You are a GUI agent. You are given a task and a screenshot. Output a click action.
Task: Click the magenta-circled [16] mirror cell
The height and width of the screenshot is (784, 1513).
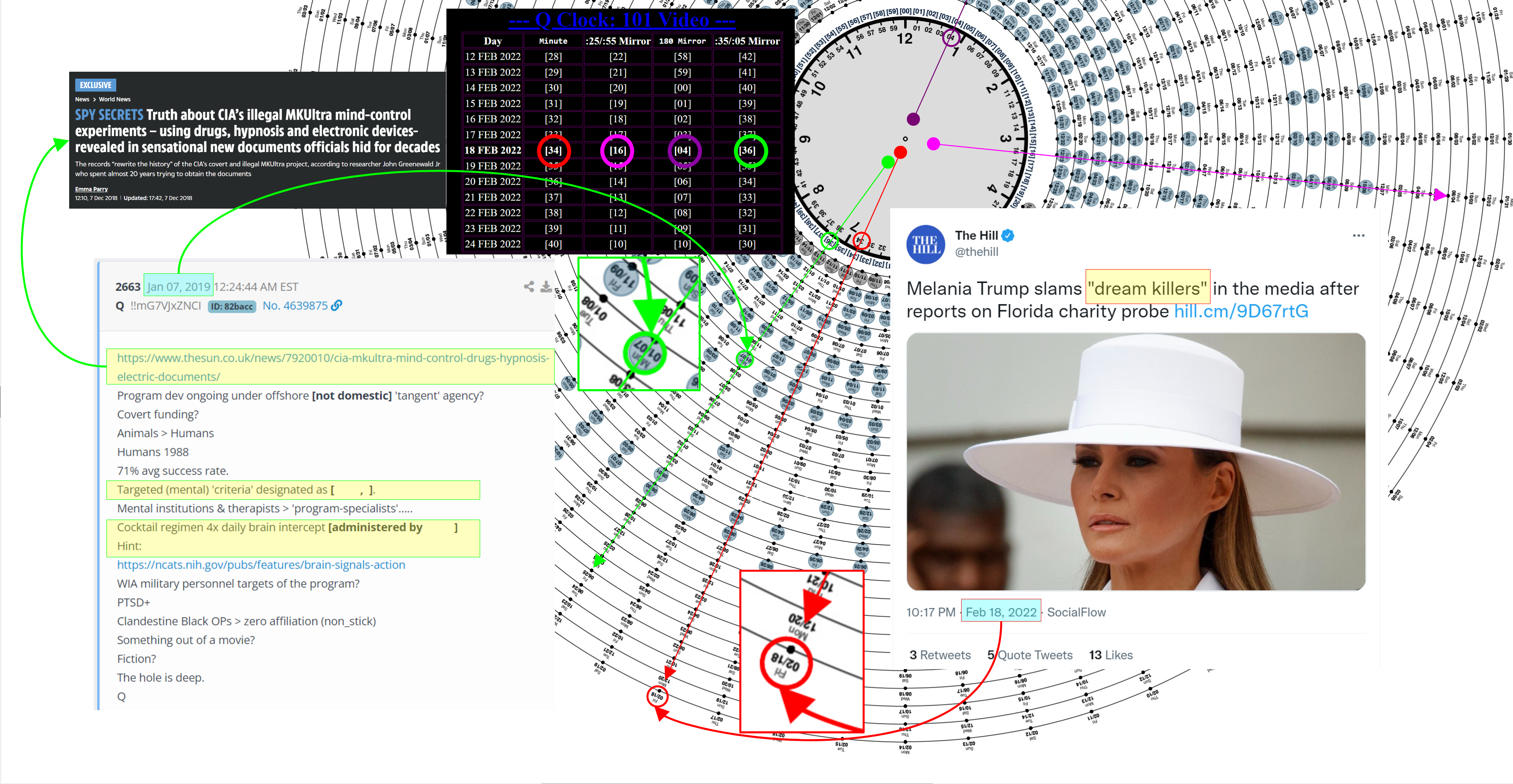point(617,150)
